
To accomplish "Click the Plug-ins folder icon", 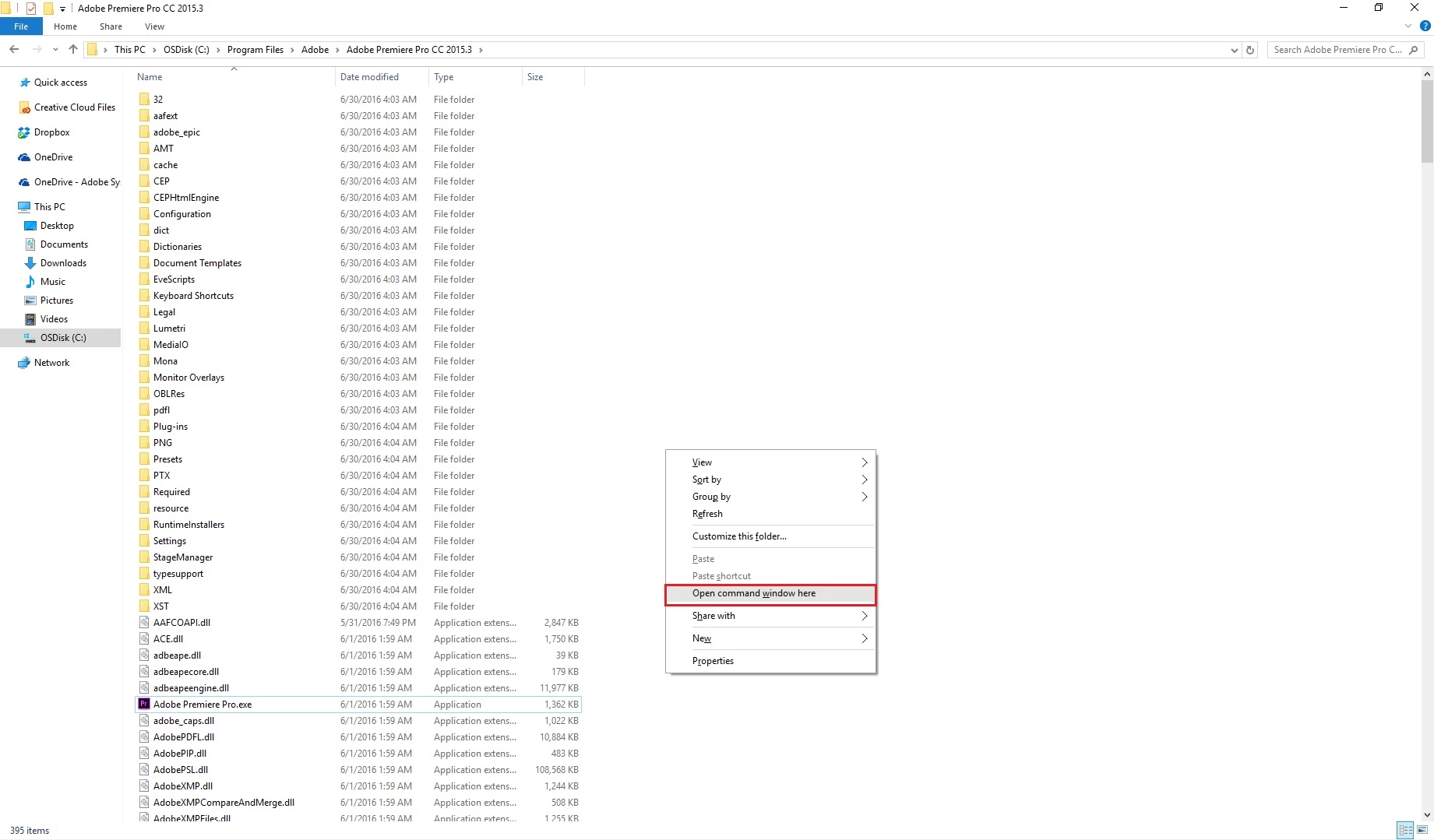I will 144,426.
